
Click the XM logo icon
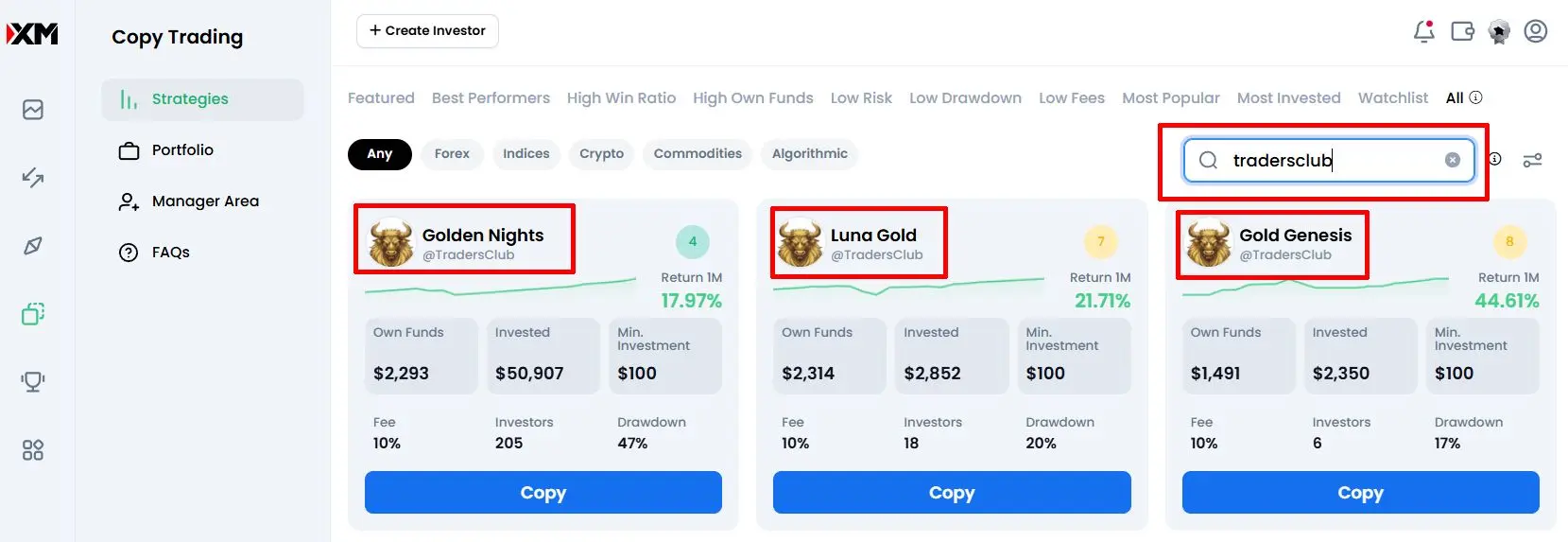click(33, 34)
